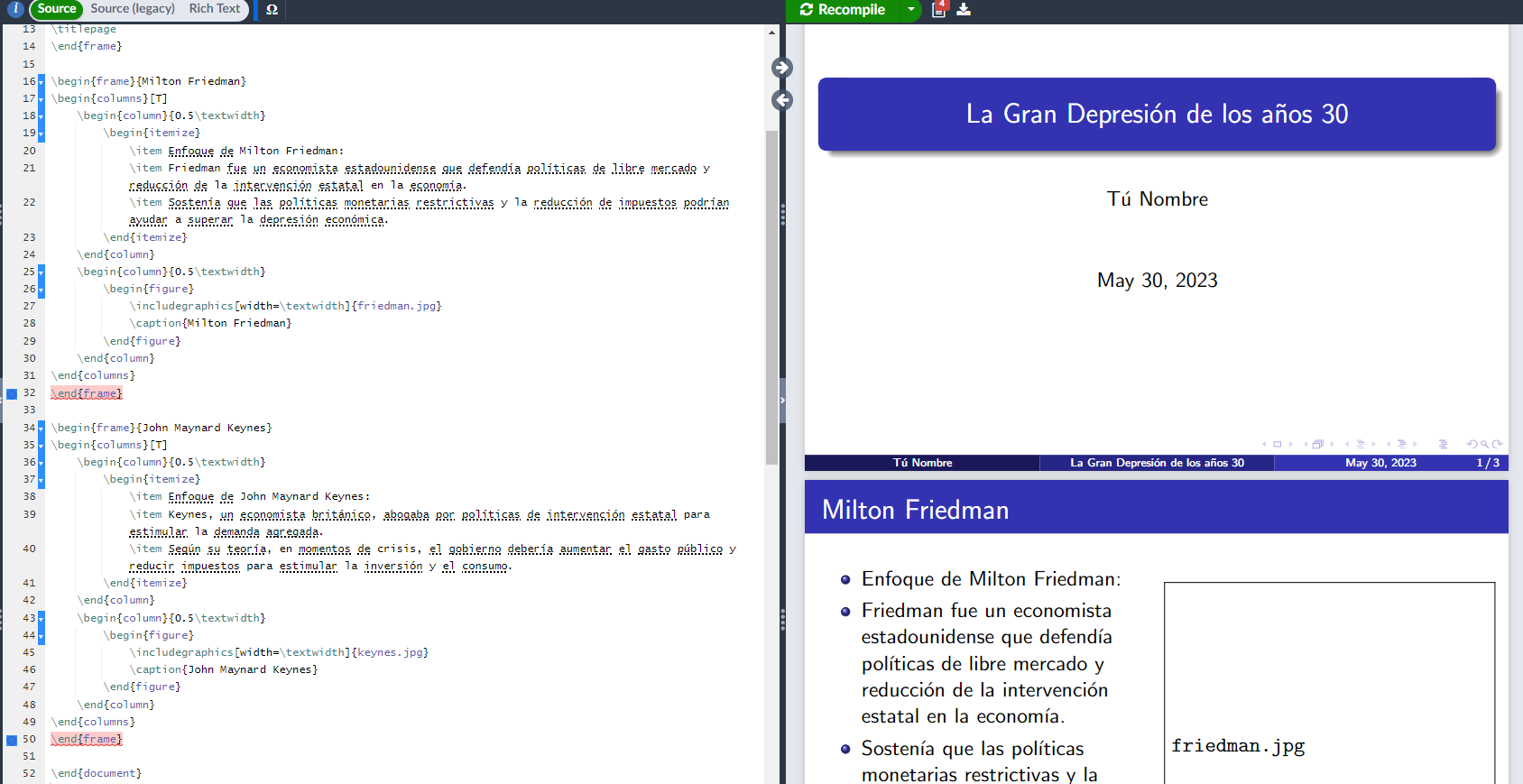Open the Recompile options dropdown arrow
Image resolution: width=1523 pixels, height=784 pixels.
point(911,9)
